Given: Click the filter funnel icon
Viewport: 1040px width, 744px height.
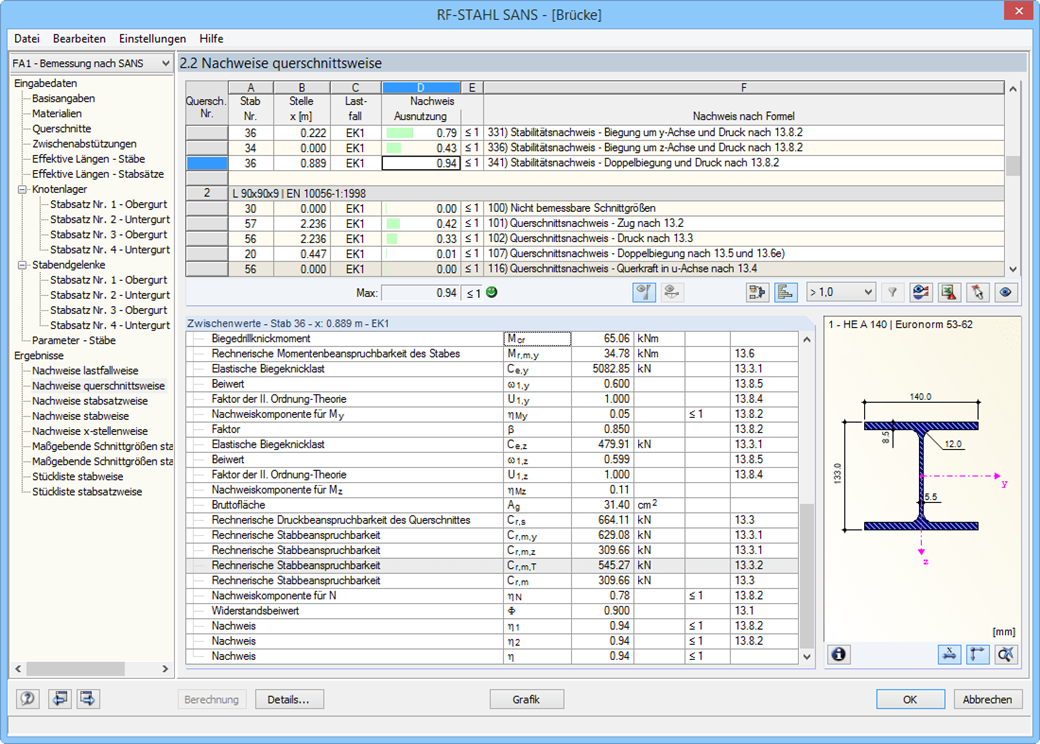Looking at the screenshot, I should tap(892, 292).
